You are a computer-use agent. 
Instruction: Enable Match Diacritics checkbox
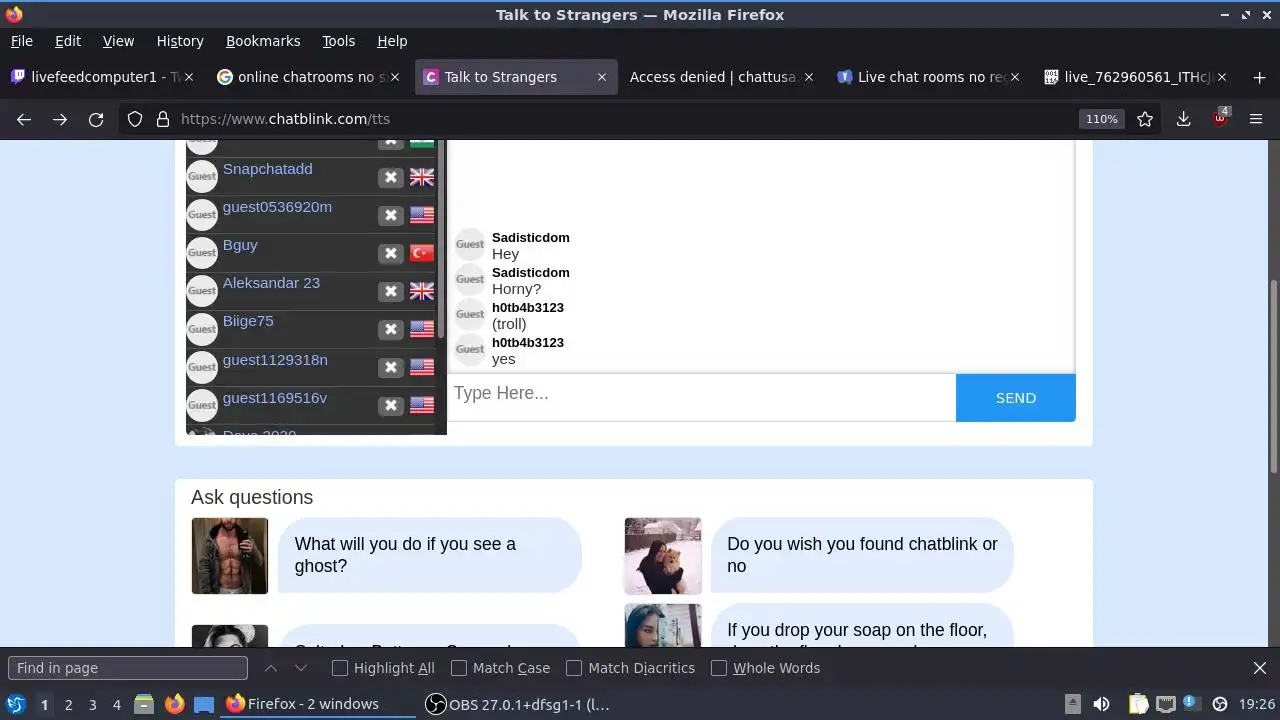click(574, 668)
